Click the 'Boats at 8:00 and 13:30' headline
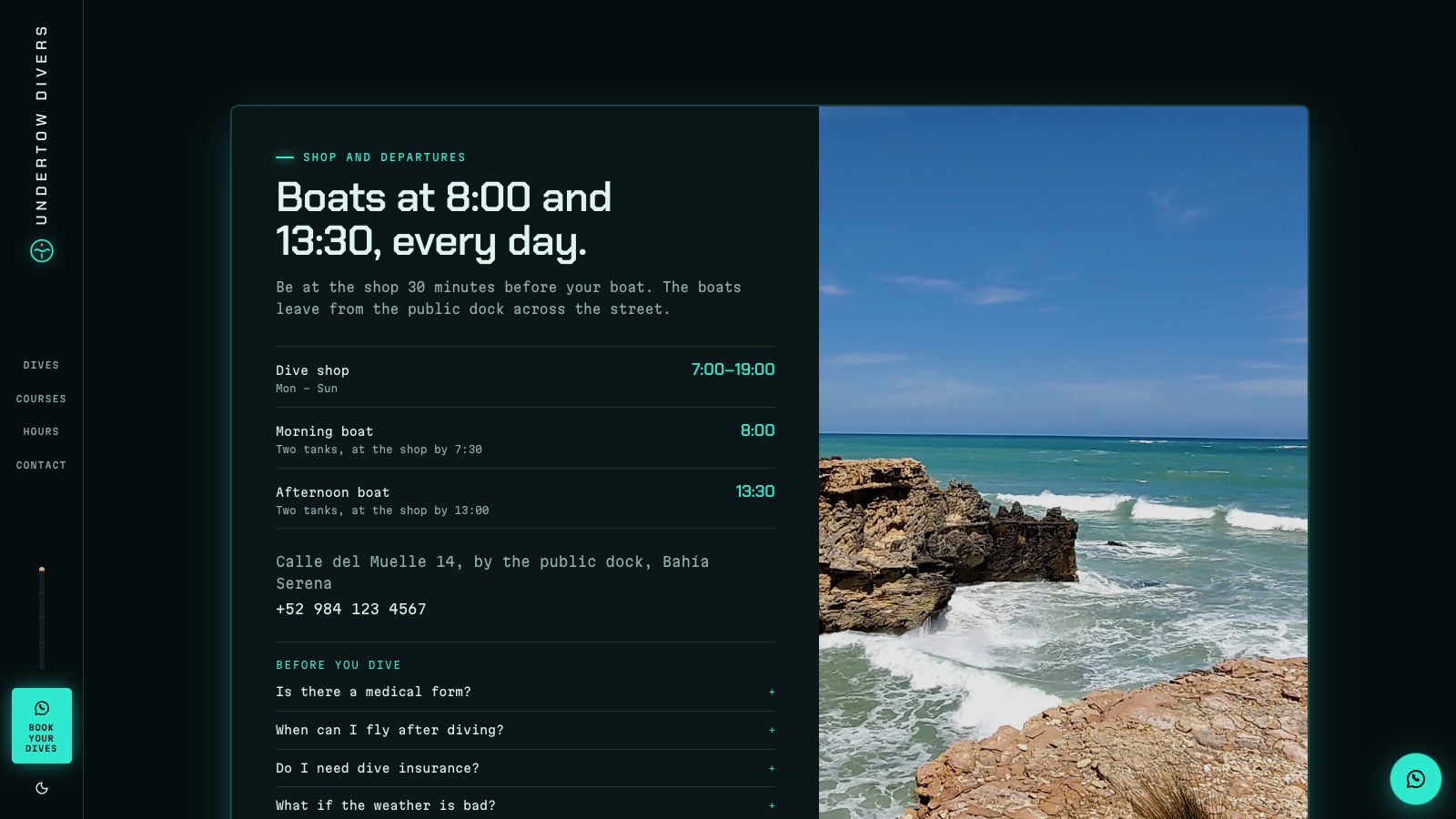 tap(444, 219)
